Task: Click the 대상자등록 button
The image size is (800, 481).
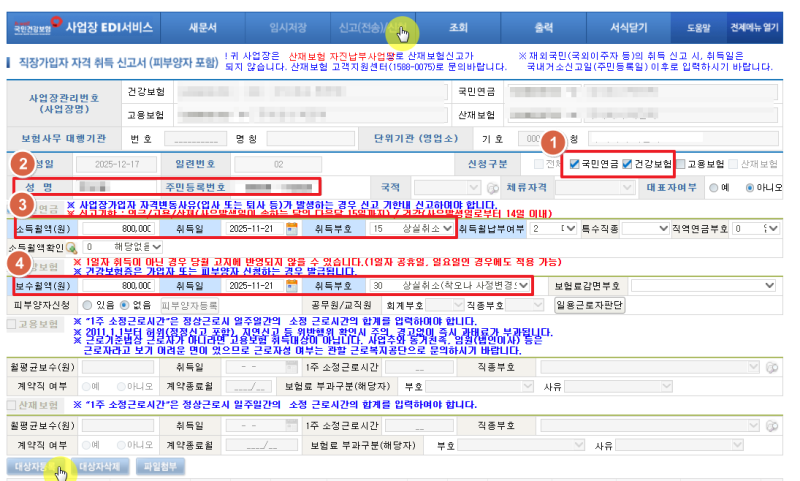Action: tap(35, 467)
